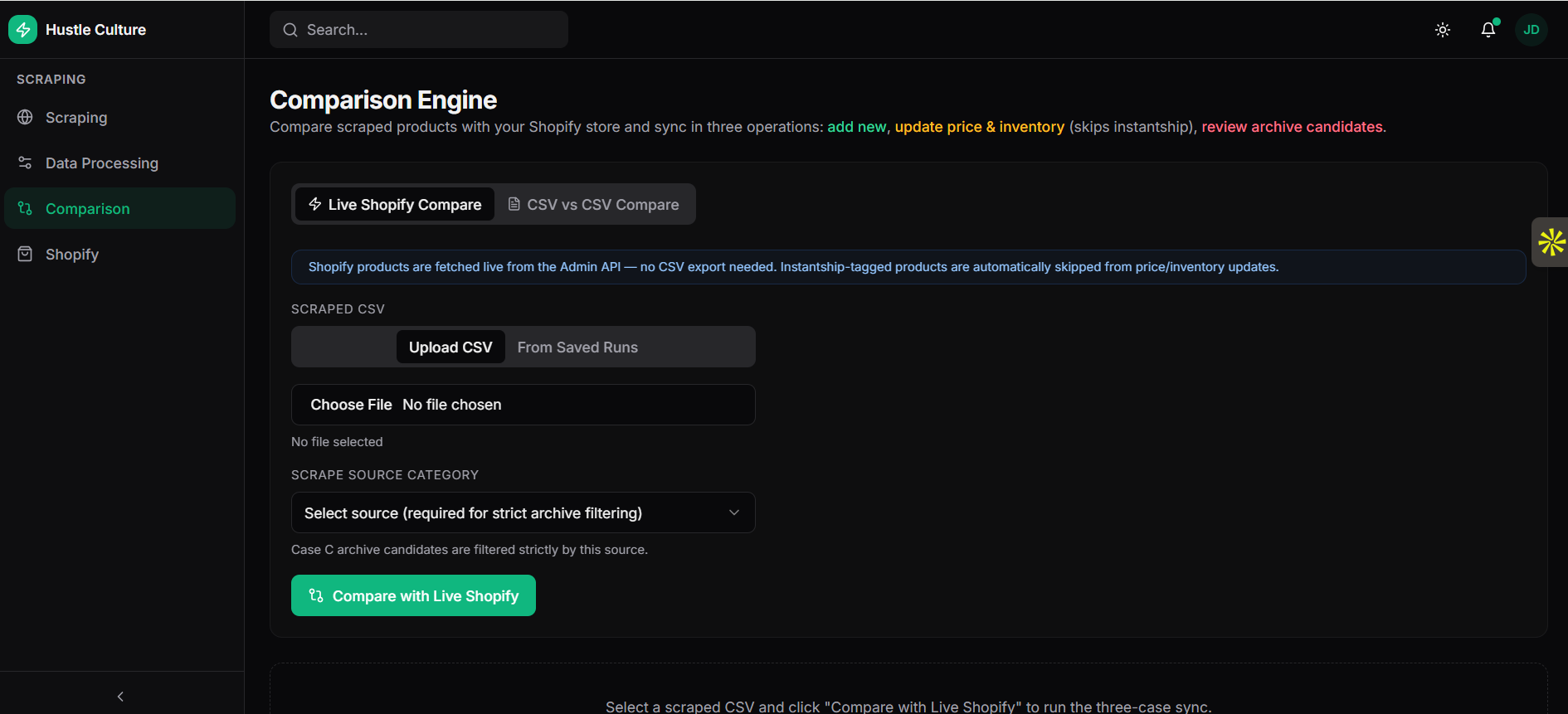Click the Data Processing sliders icon
Image resolution: width=1568 pixels, height=714 pixels.
26,163
